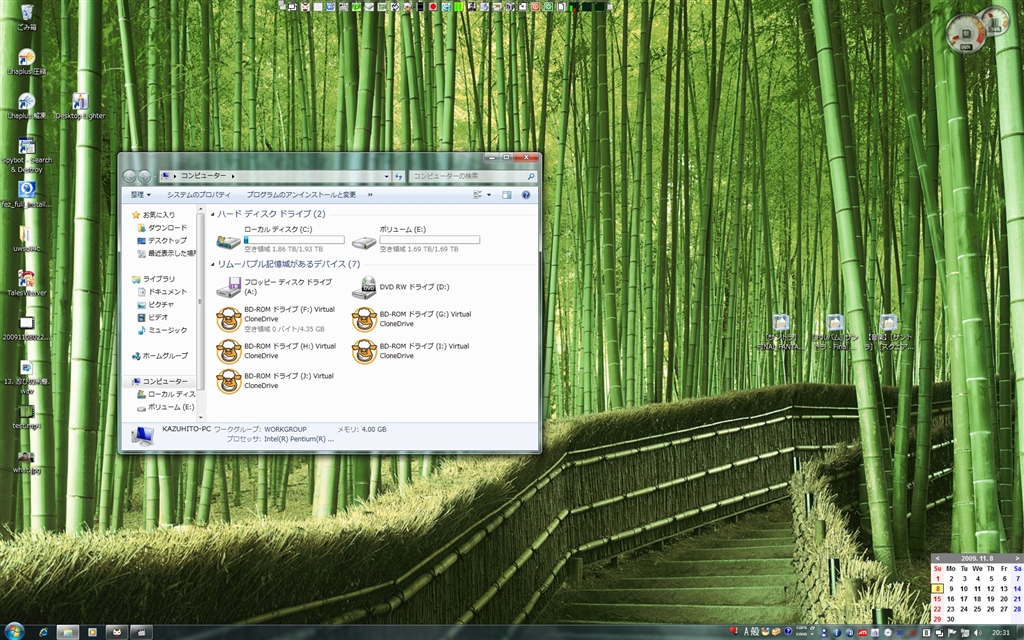Click the navigation pane scroll-down arrow
The width and height of the screenshot is (1024, 640).
[200, 417]
